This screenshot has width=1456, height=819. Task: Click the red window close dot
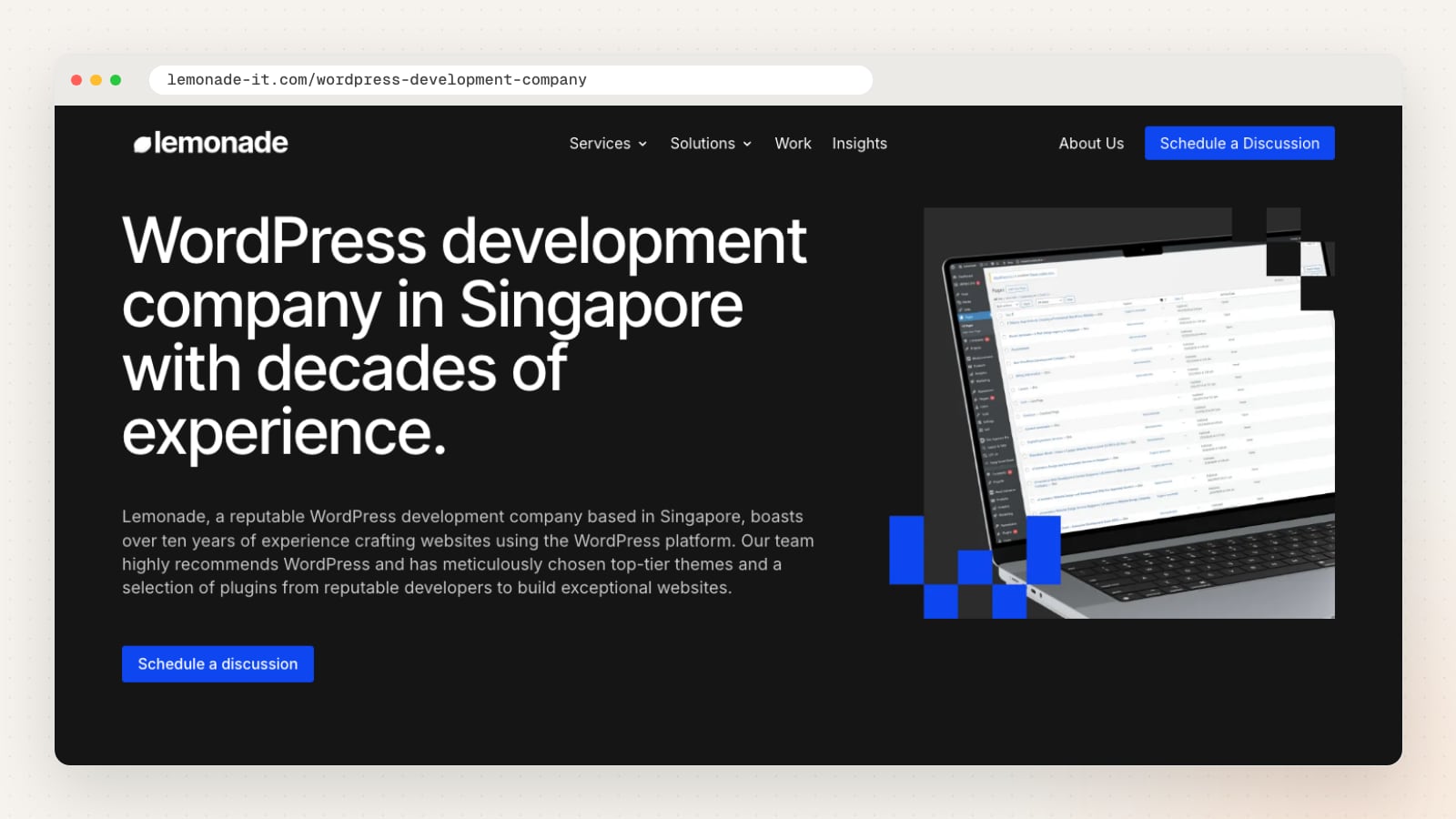[x=76, y=80]
